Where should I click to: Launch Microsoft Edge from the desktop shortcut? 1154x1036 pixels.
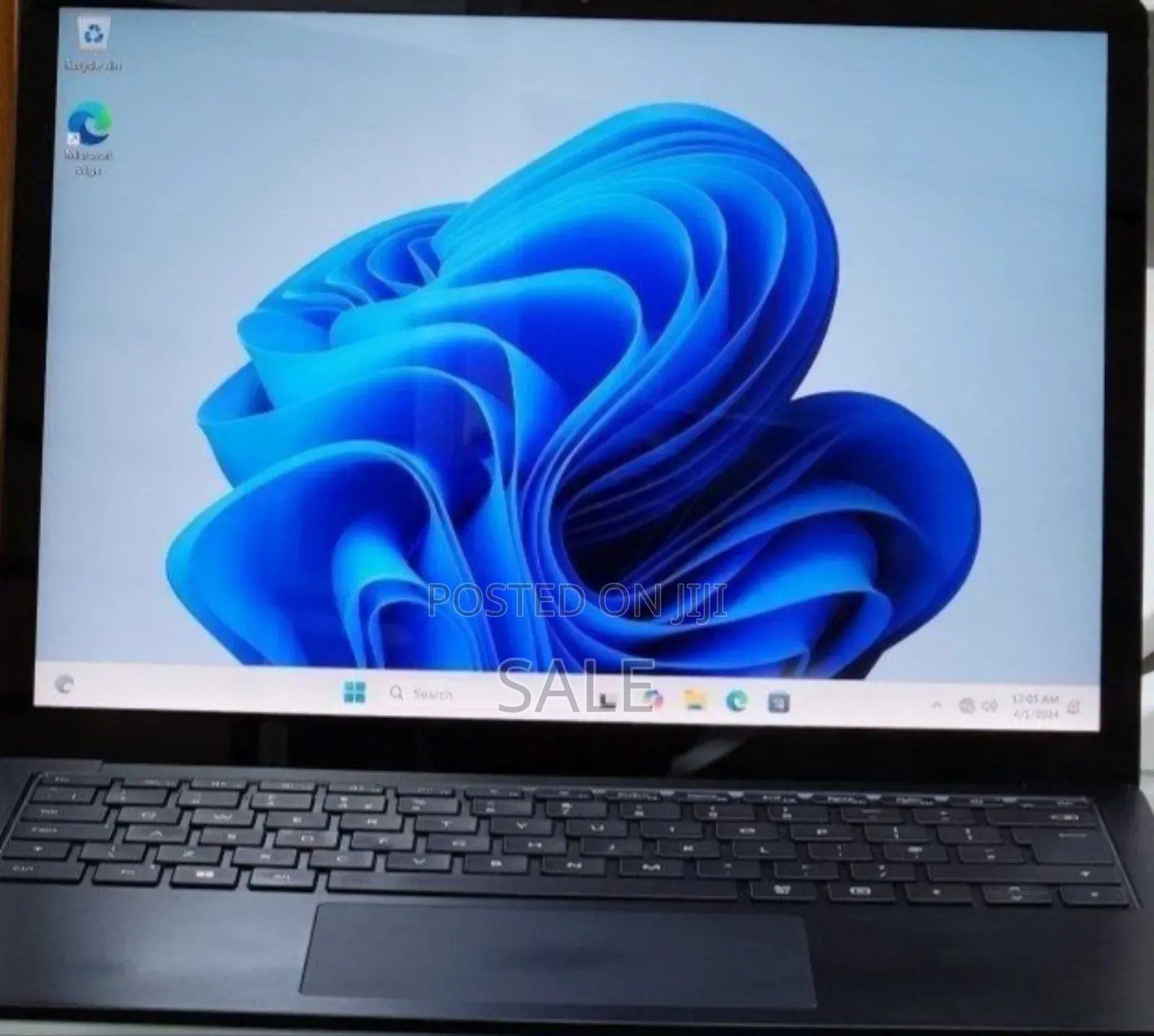tap(89, 138)
